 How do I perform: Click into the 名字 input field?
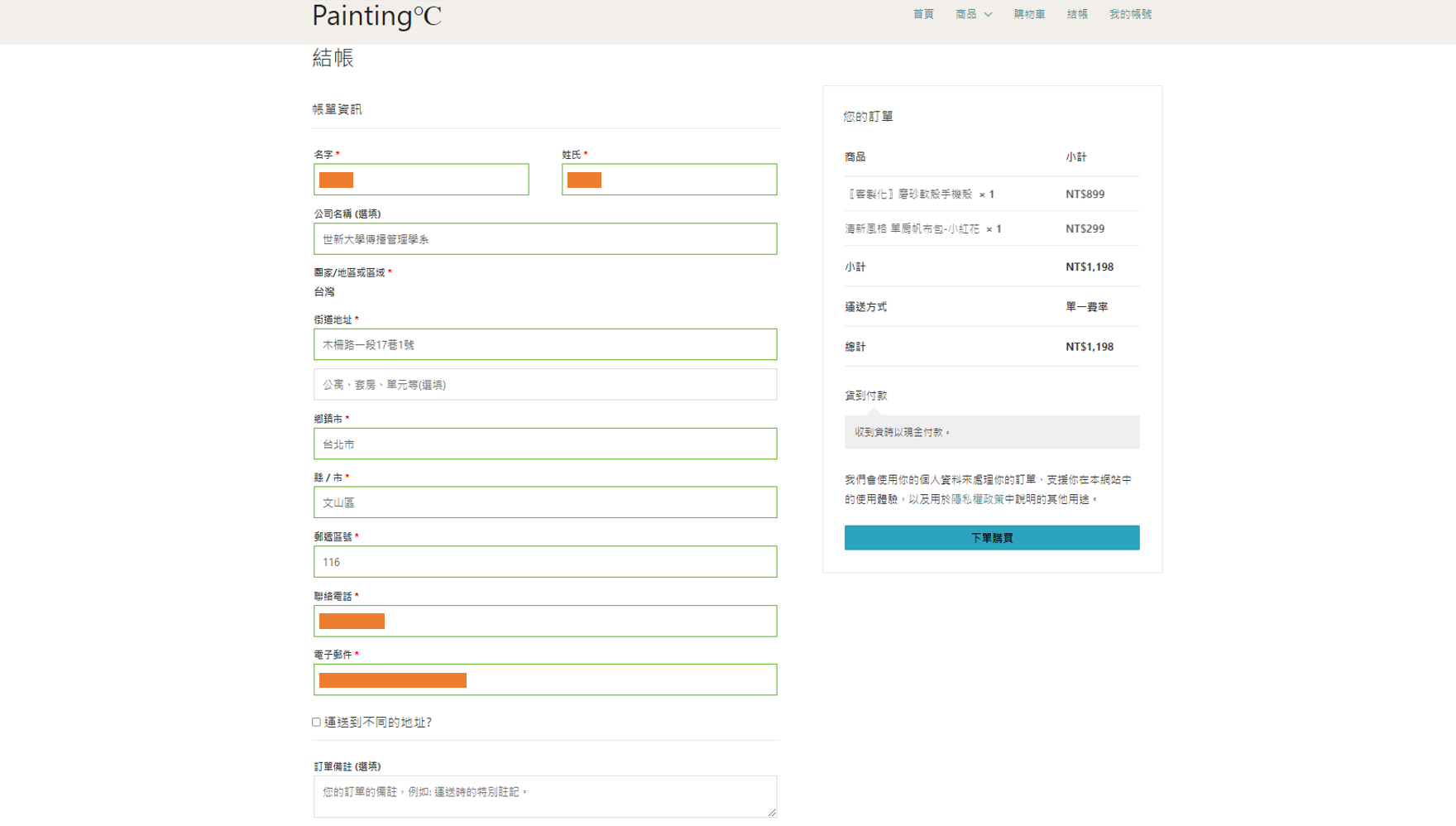(438, 180)
